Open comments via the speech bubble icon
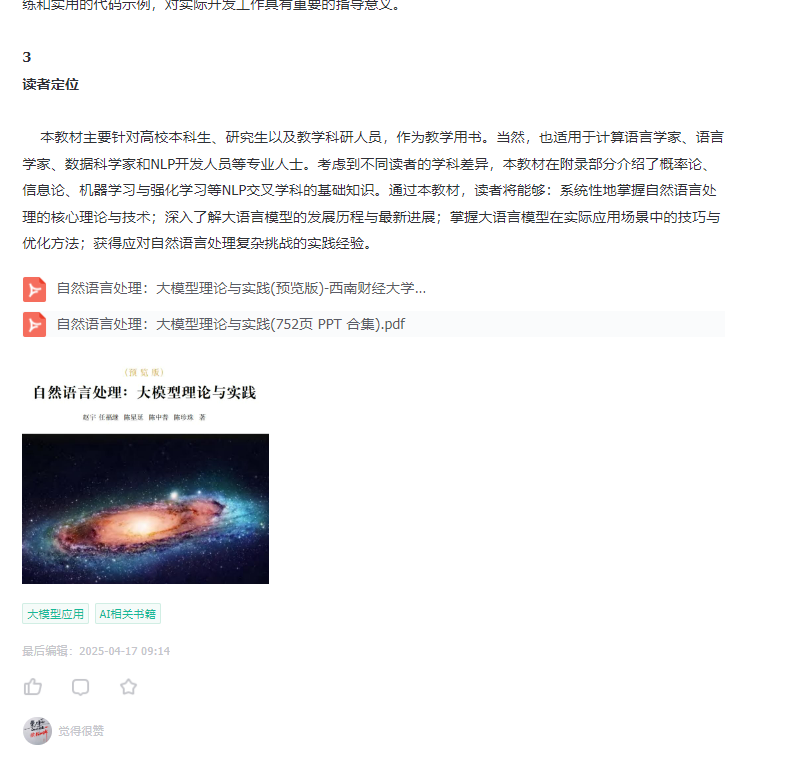 click(x=81, y=687)
